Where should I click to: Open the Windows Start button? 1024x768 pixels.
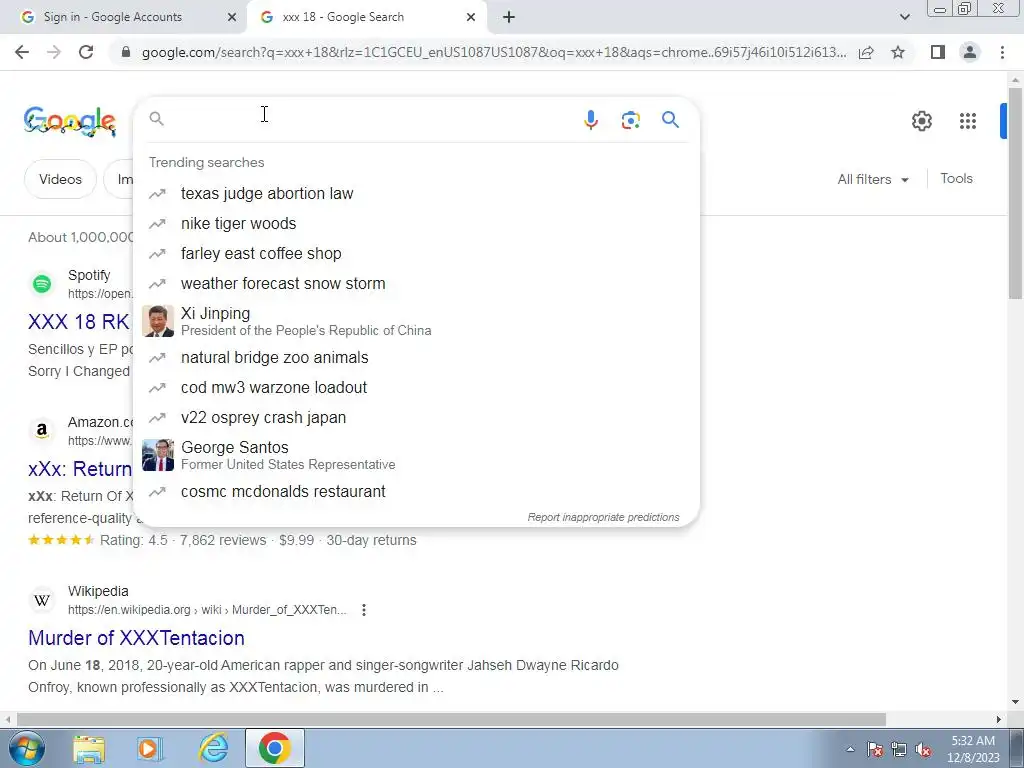[27, 748]
